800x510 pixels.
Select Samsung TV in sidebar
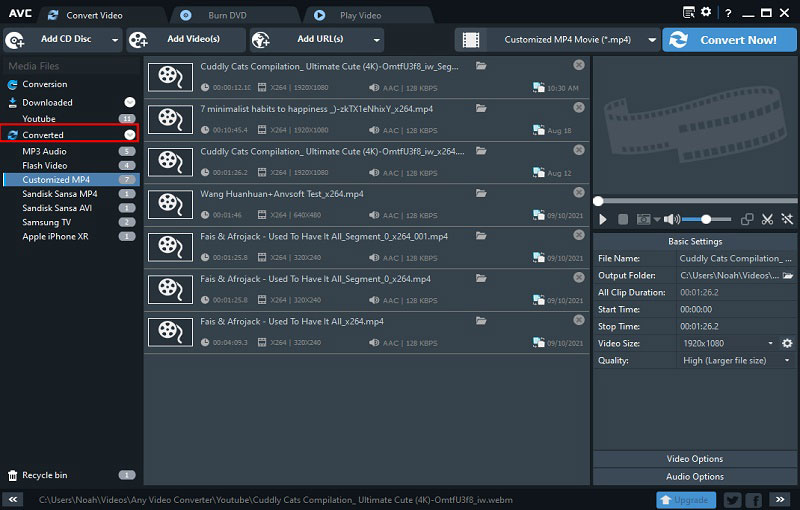tap(46, 222)
